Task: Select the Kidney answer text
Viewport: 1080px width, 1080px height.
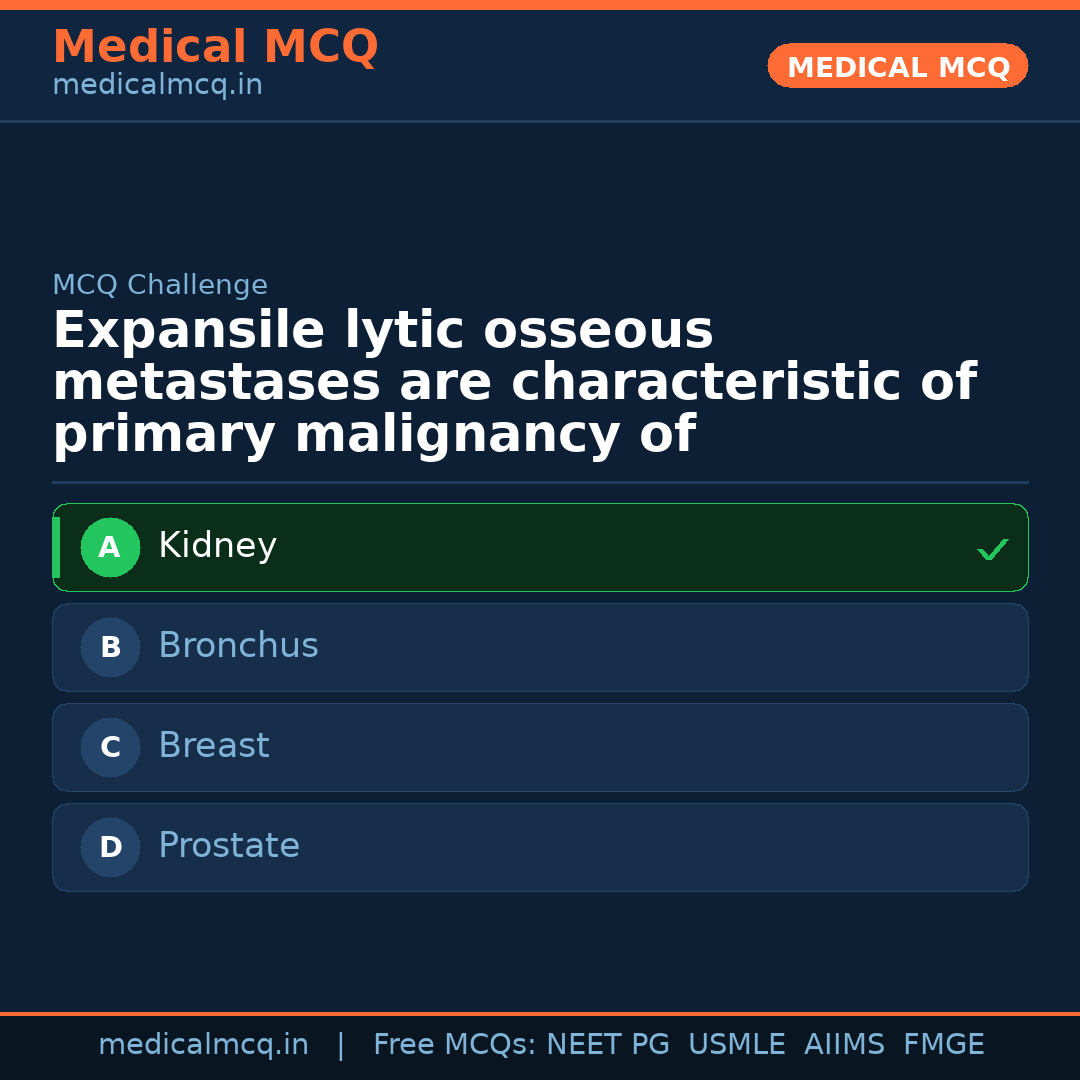Action: 217,546
